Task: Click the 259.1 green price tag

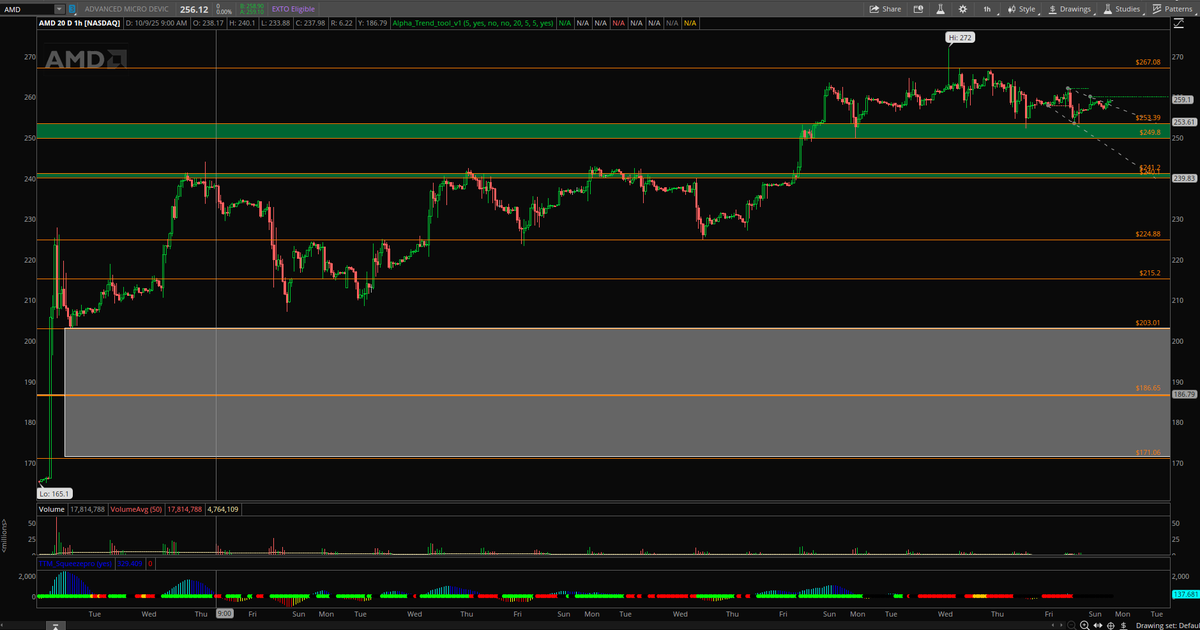Action: pyautogui.click(x=1183, y=100)
